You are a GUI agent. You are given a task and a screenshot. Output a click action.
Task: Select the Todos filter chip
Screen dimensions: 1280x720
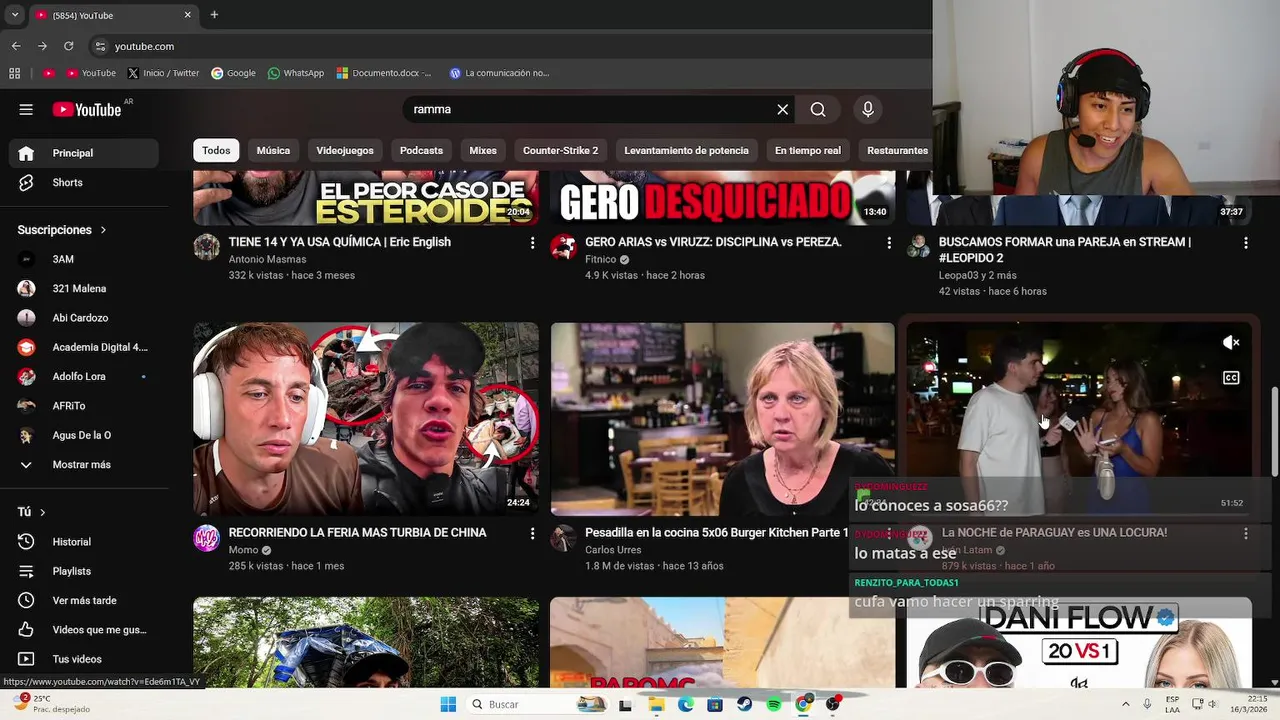[216, 151]
